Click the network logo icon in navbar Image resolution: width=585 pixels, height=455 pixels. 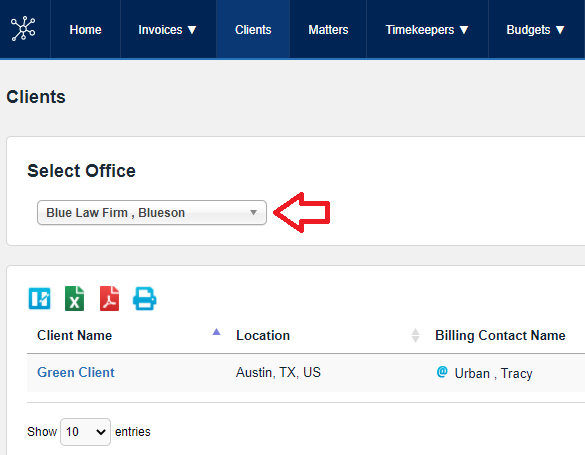click(23, 28)
